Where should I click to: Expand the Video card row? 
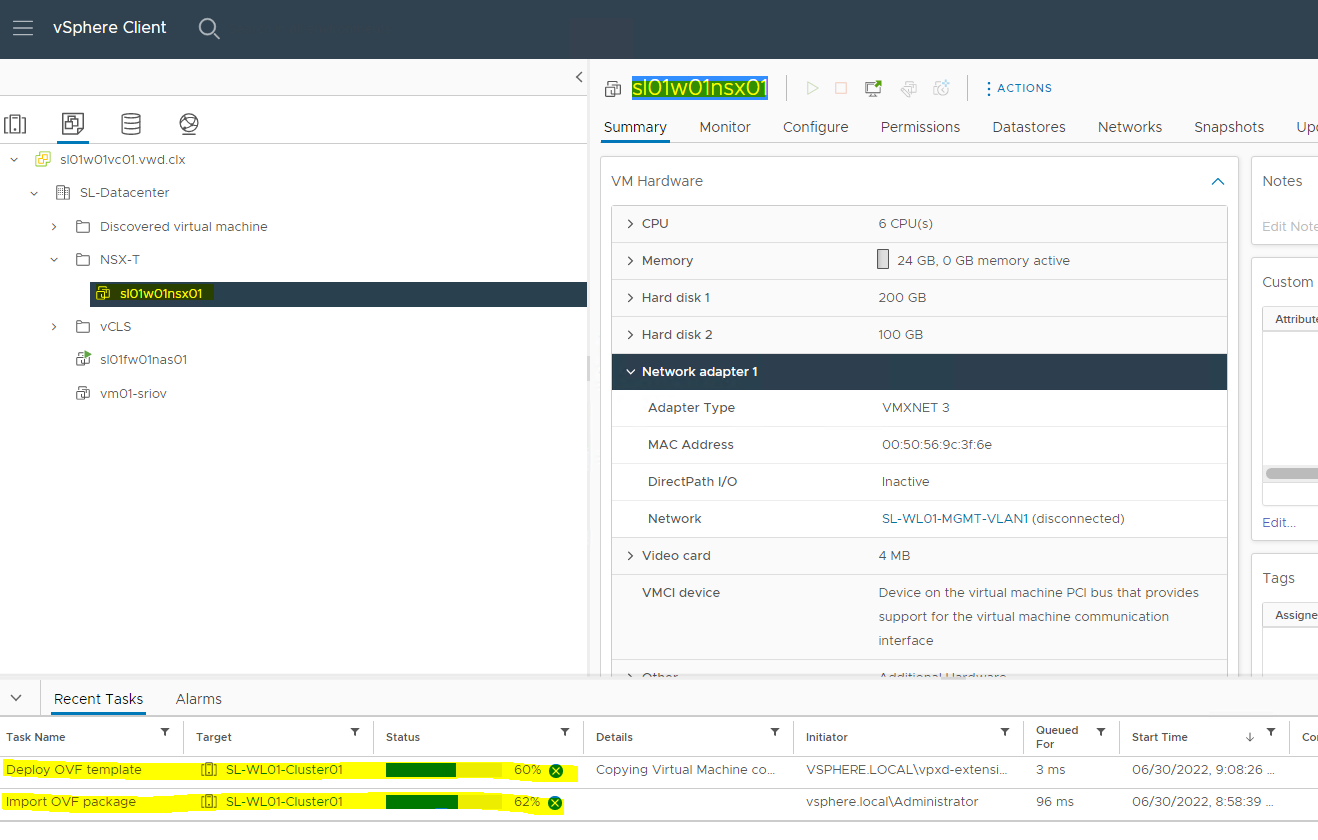coord(630,556)
